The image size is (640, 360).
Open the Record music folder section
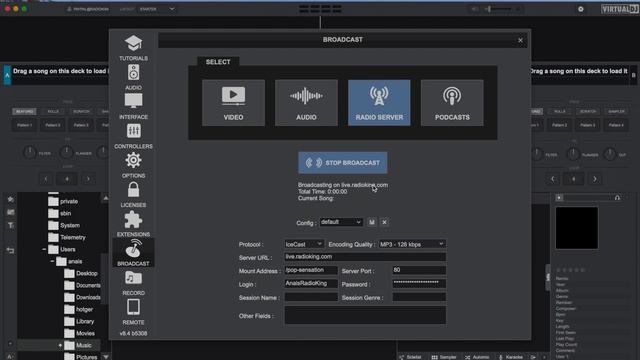click(133, 283)
